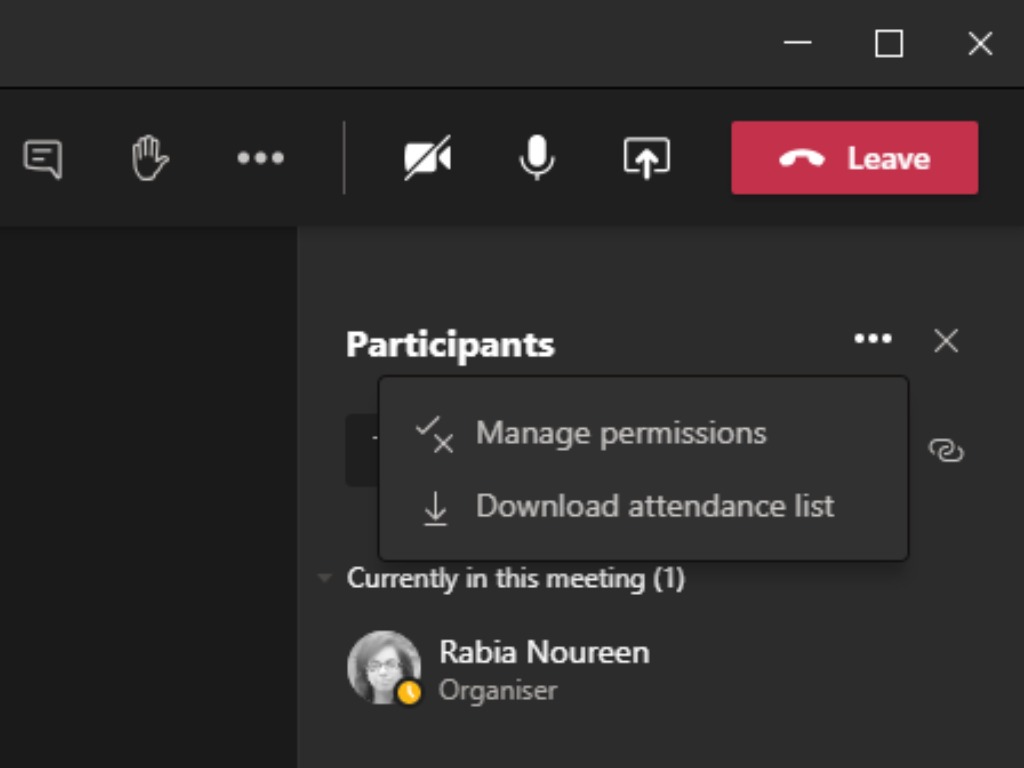Image resolution: width=1024 pixels, height=768 pixels.
Task: Raise your hand in the meeting
Action: [x=150, y=158]
